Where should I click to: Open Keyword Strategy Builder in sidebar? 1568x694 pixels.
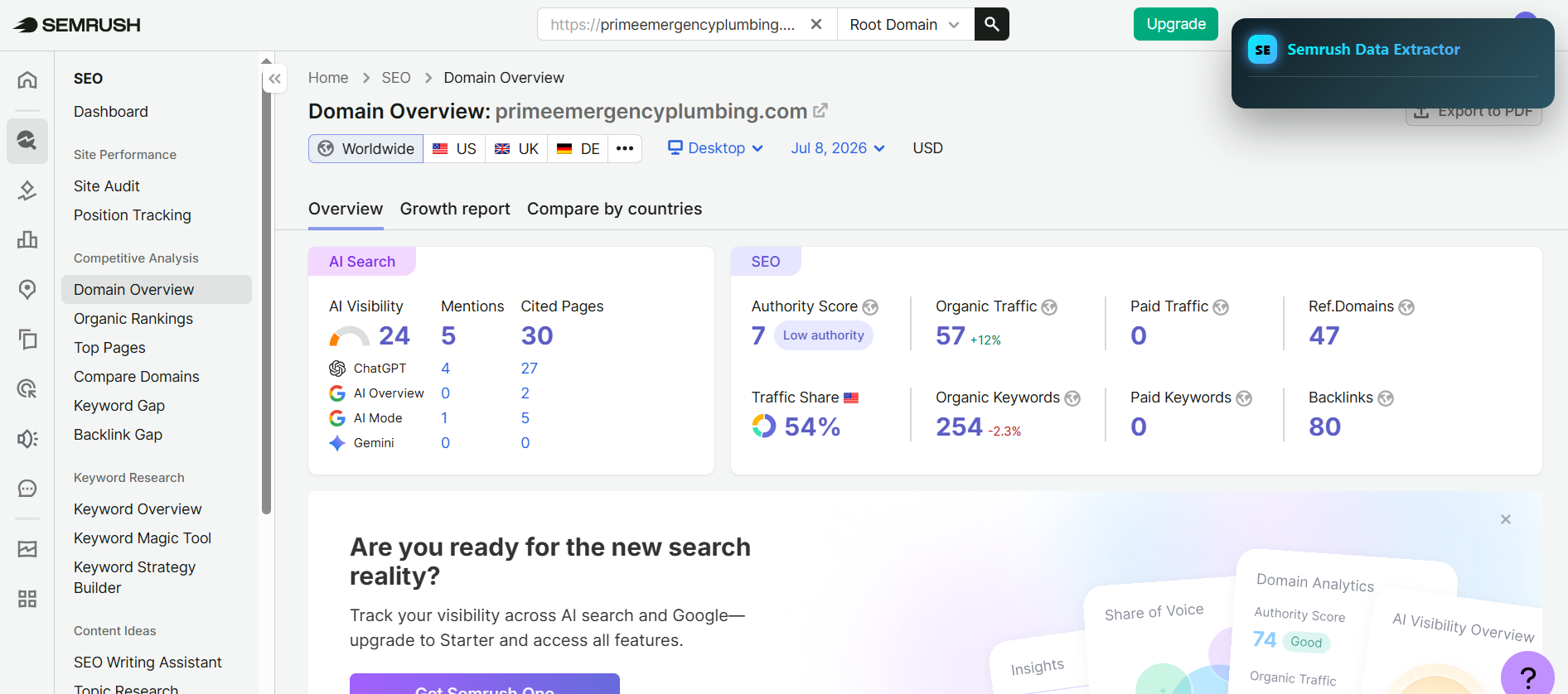[135, 577]
